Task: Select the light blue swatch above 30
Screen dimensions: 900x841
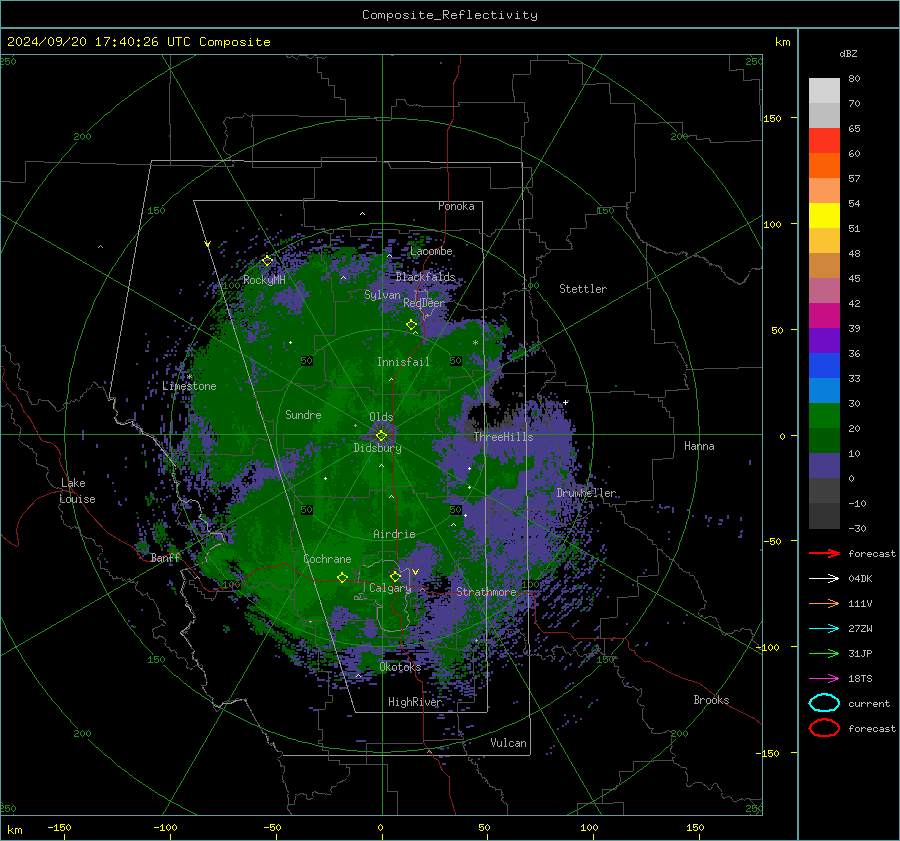Action: (824, 391)
